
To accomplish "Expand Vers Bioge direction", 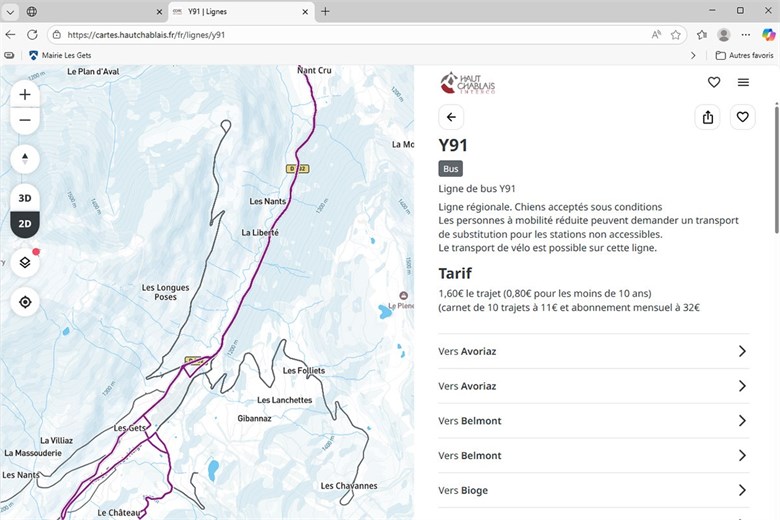I will pyautogui.click(x=594, y=490).
